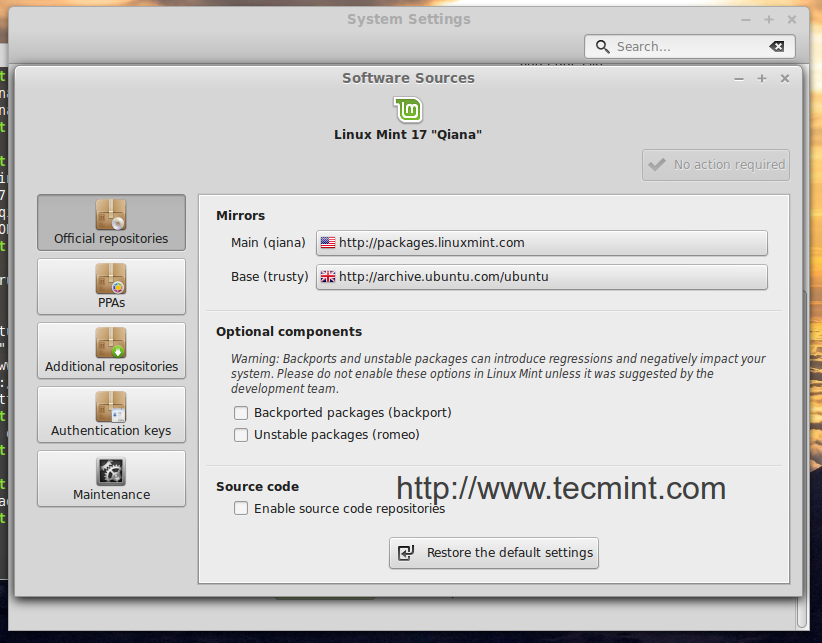Open the Maintenance section
Image resolution: width=822 pixels, height=643 pixels.
[x=111, y=478]
